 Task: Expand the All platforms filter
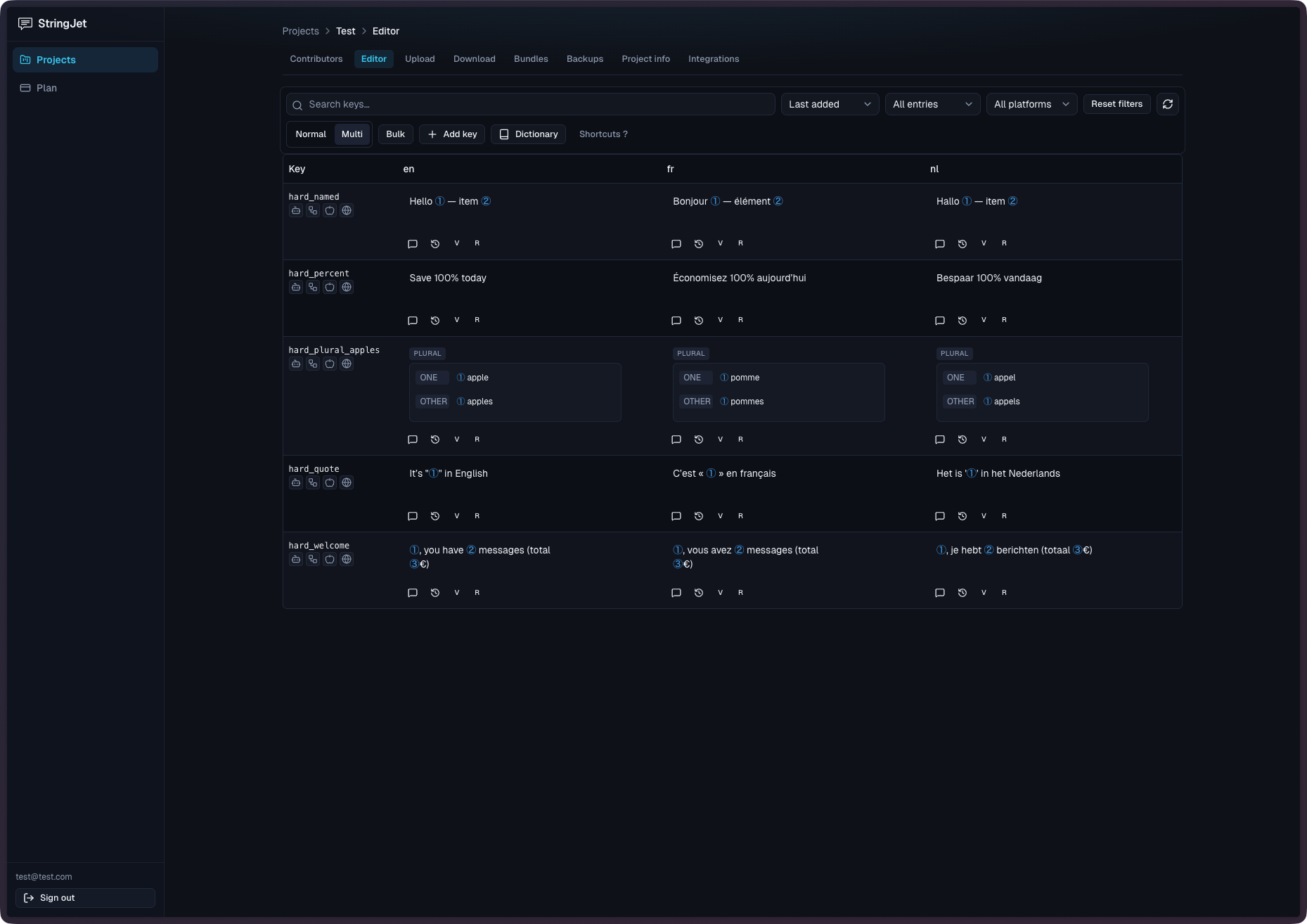coord(1031,104)
